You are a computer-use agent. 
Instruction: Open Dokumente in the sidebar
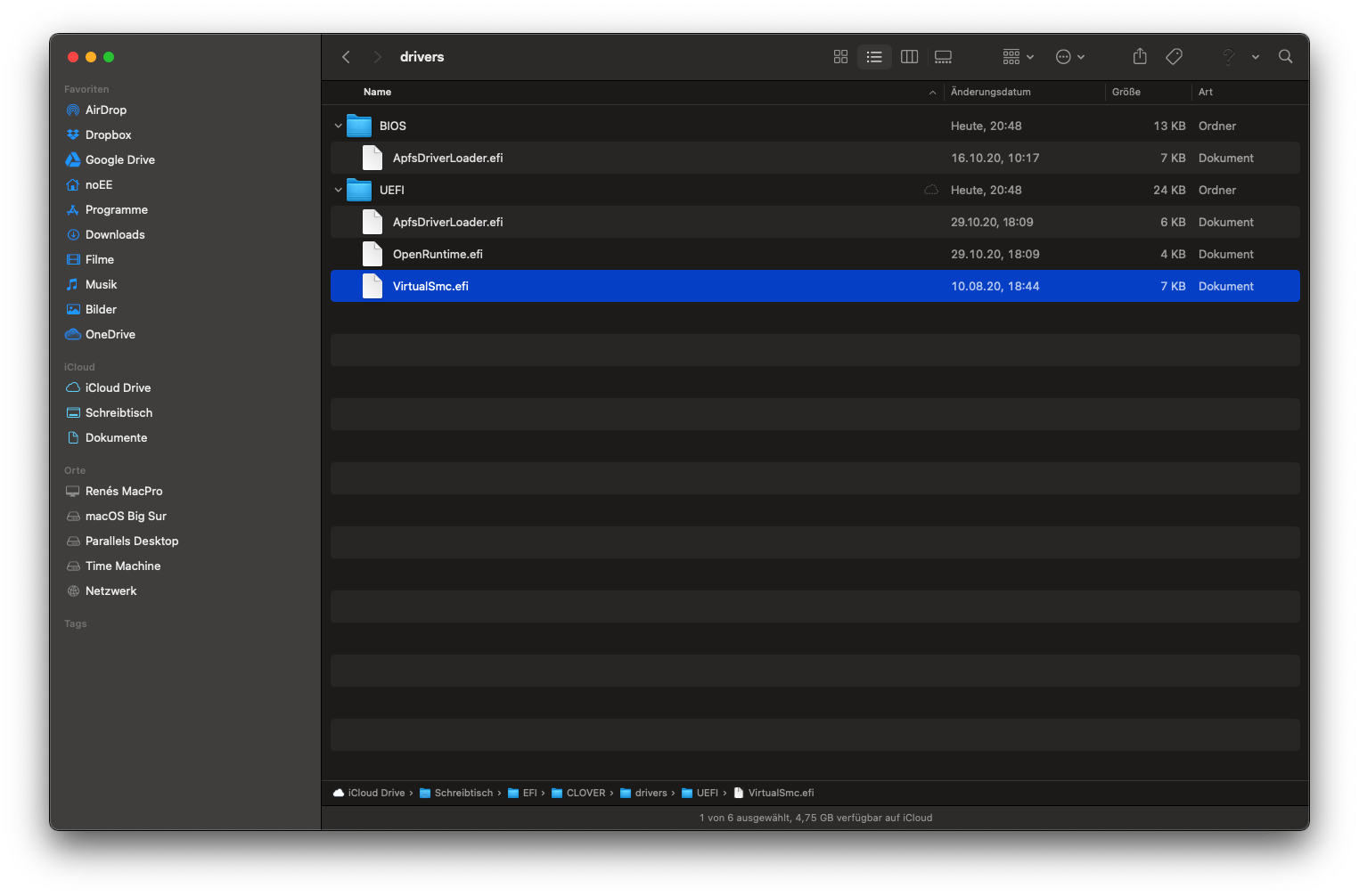tap(116, 437)
